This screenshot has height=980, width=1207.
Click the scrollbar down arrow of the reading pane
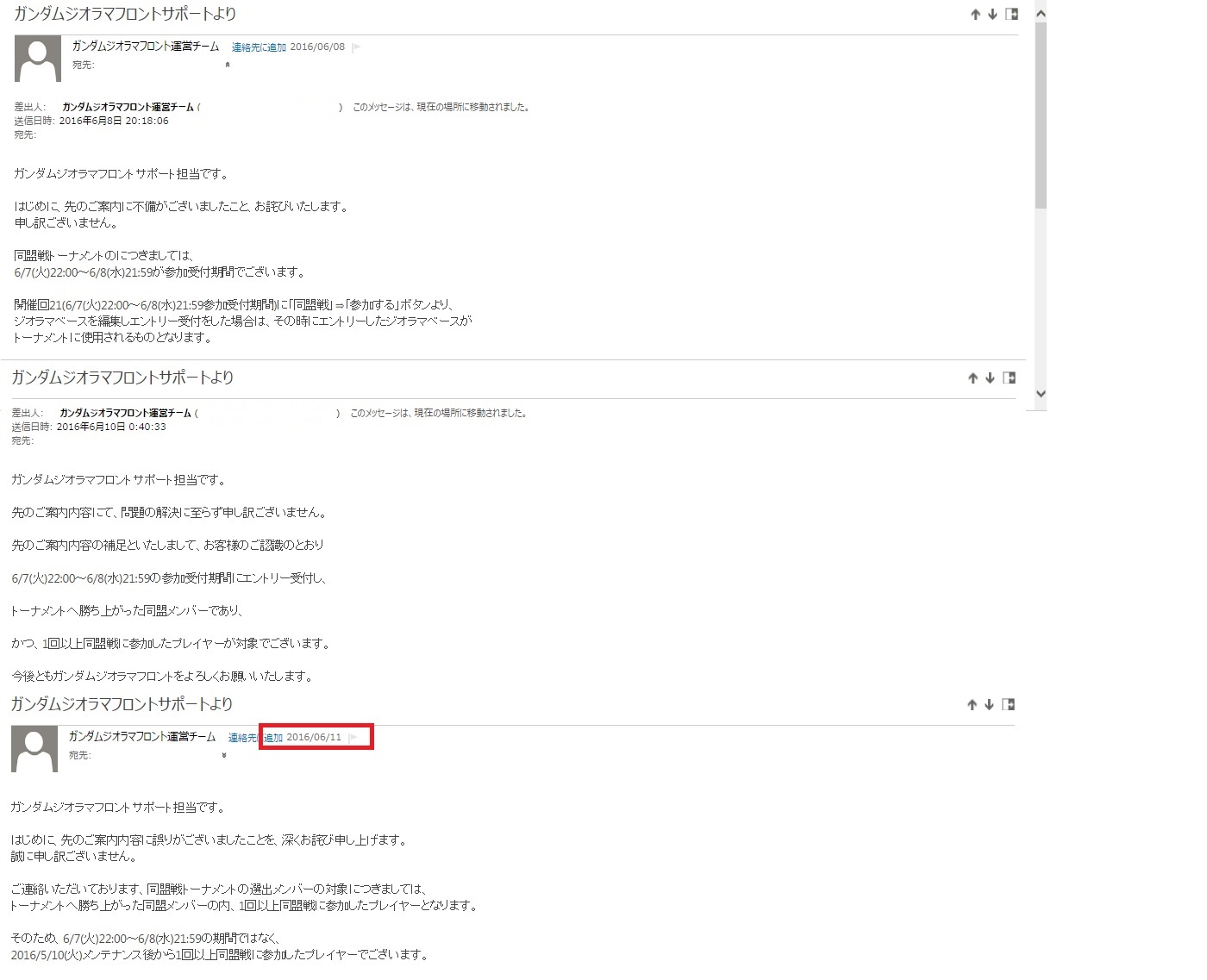click(1041, 394)
